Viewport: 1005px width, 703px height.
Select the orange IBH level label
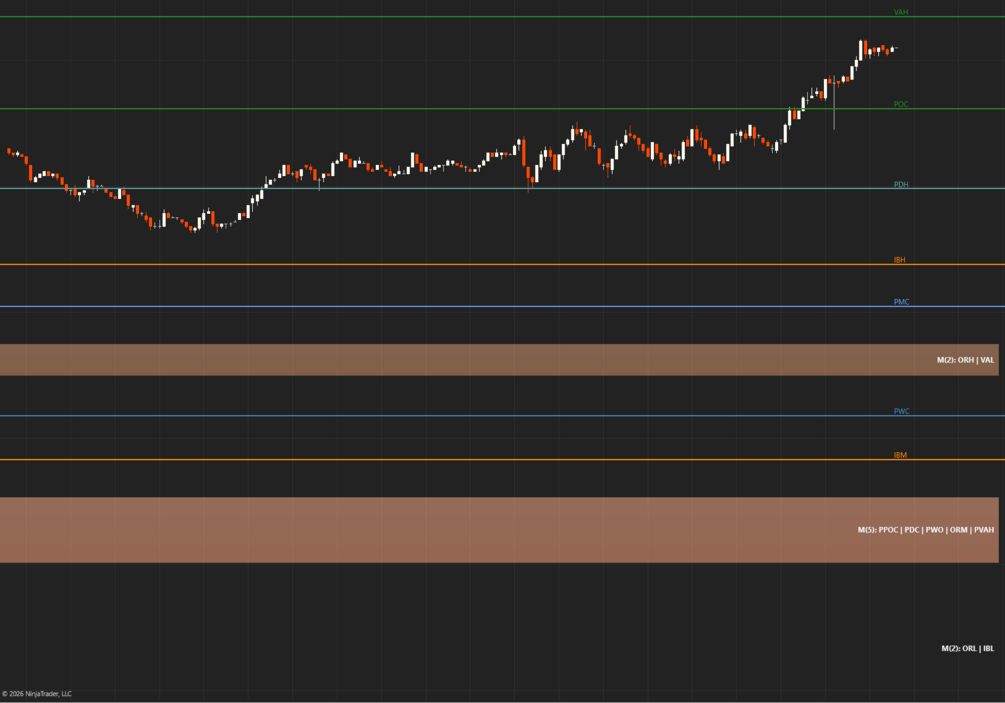(x=899, y=260)
